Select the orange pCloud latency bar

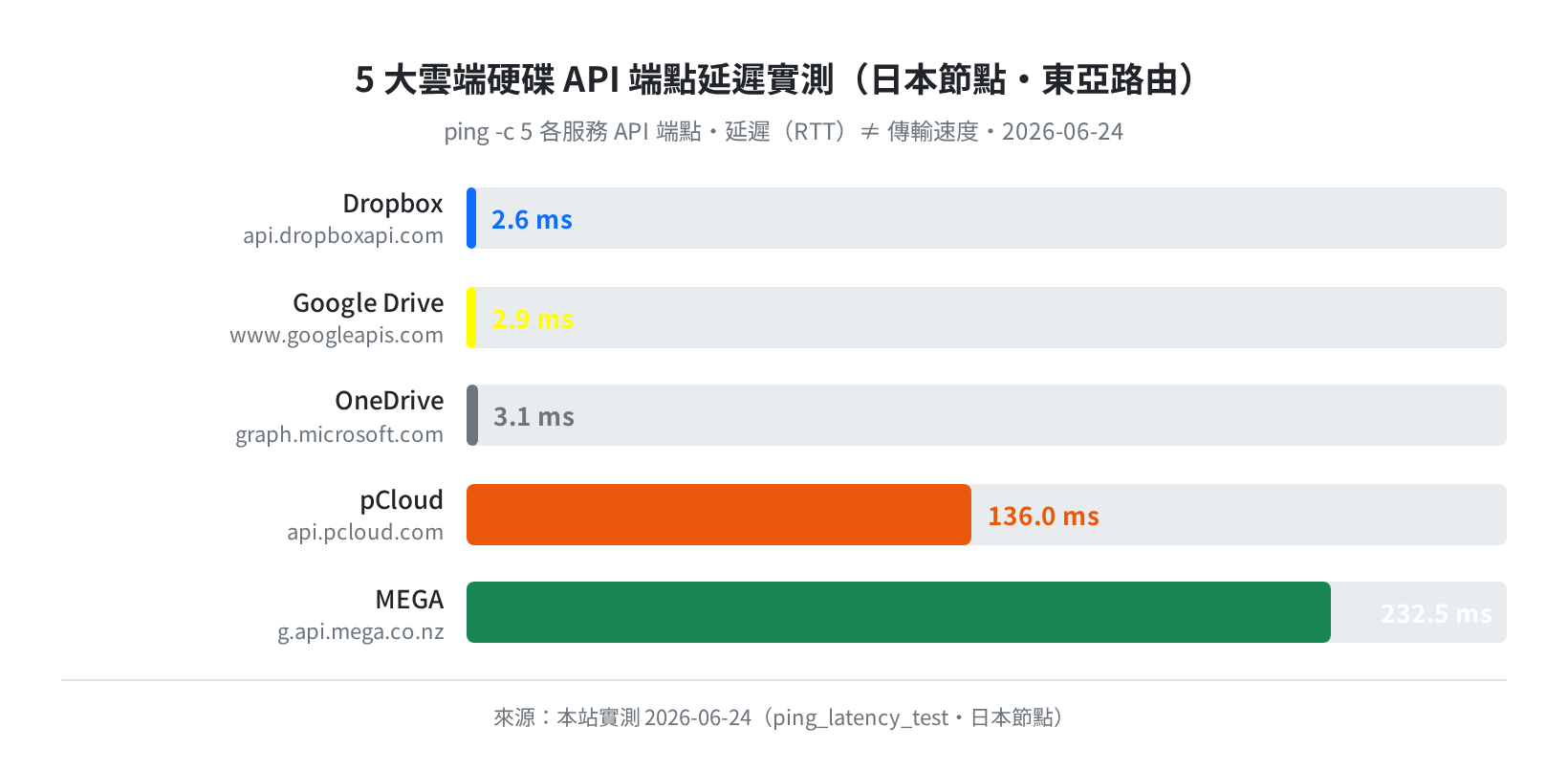(719, 515)
